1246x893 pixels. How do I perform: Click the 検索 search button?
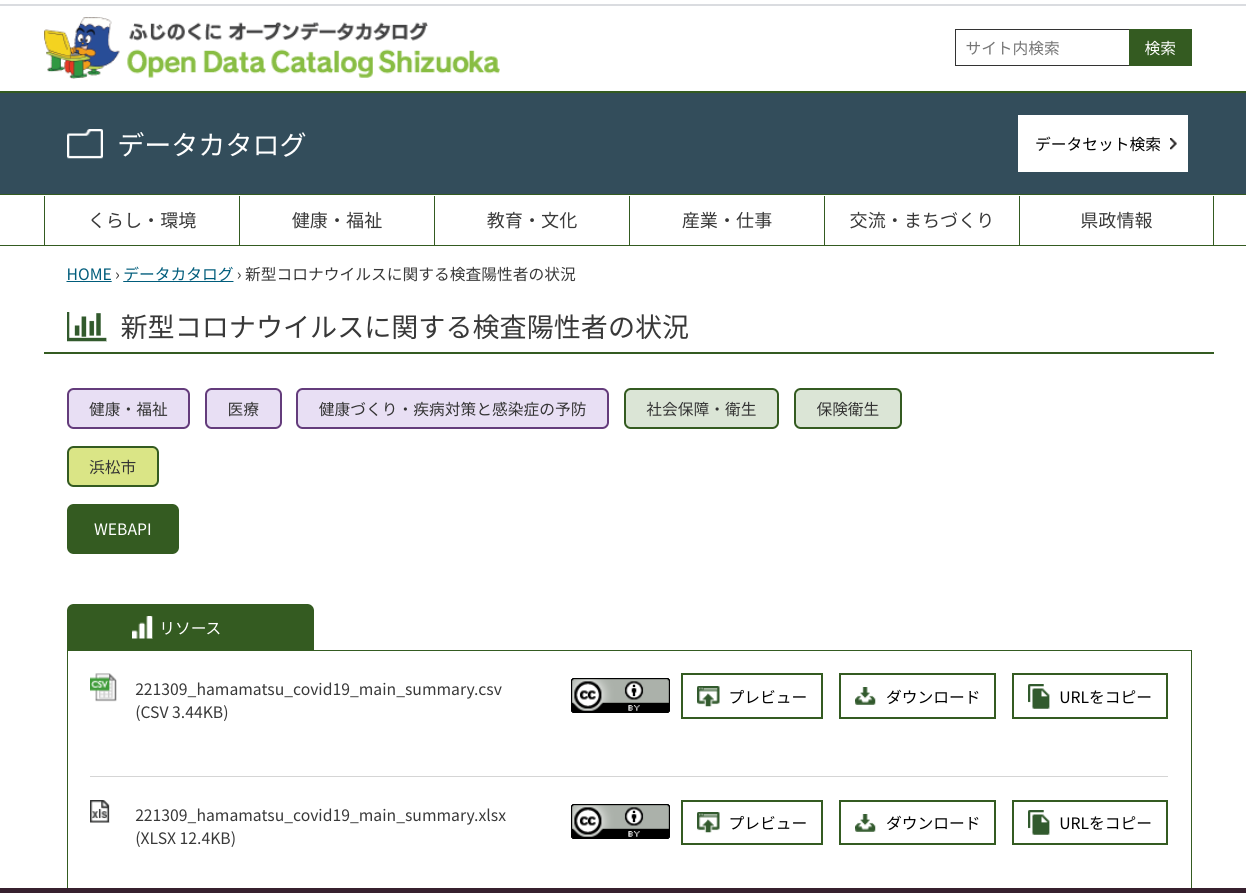tap(1160, 47)
